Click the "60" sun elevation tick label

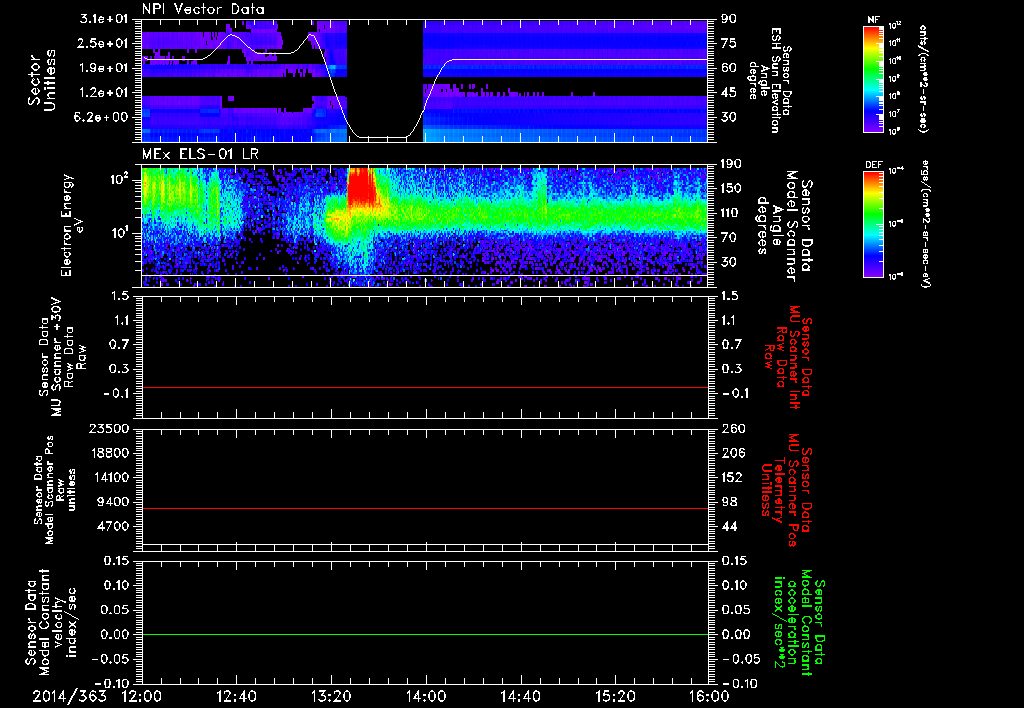click(729, 68)
